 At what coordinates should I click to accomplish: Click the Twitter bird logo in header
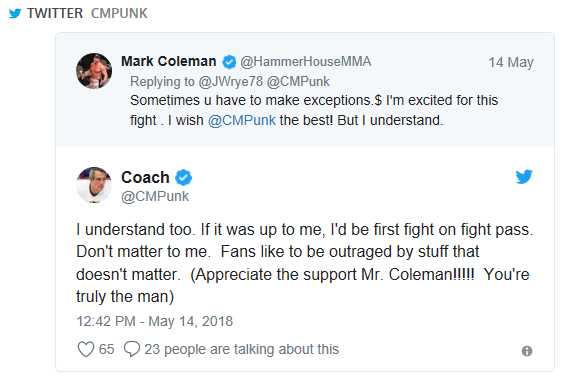(15, 14)
